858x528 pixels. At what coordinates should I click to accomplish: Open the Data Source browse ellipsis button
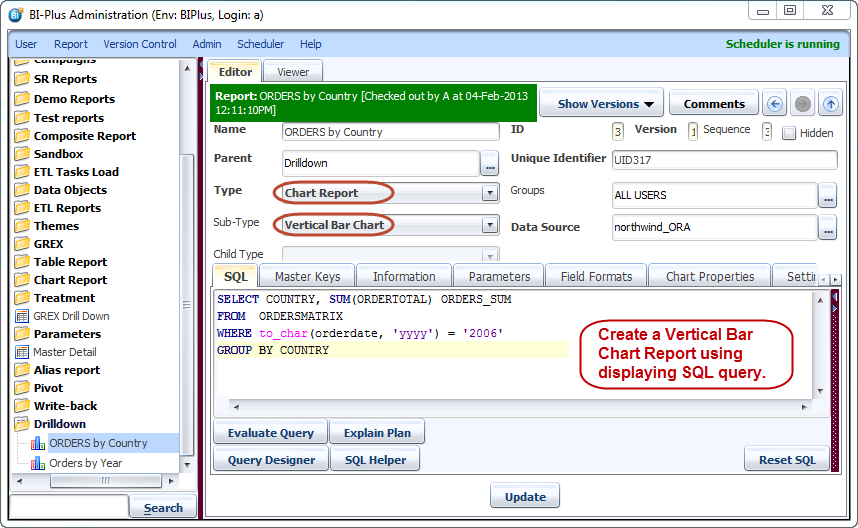click(x=827, y=228)
